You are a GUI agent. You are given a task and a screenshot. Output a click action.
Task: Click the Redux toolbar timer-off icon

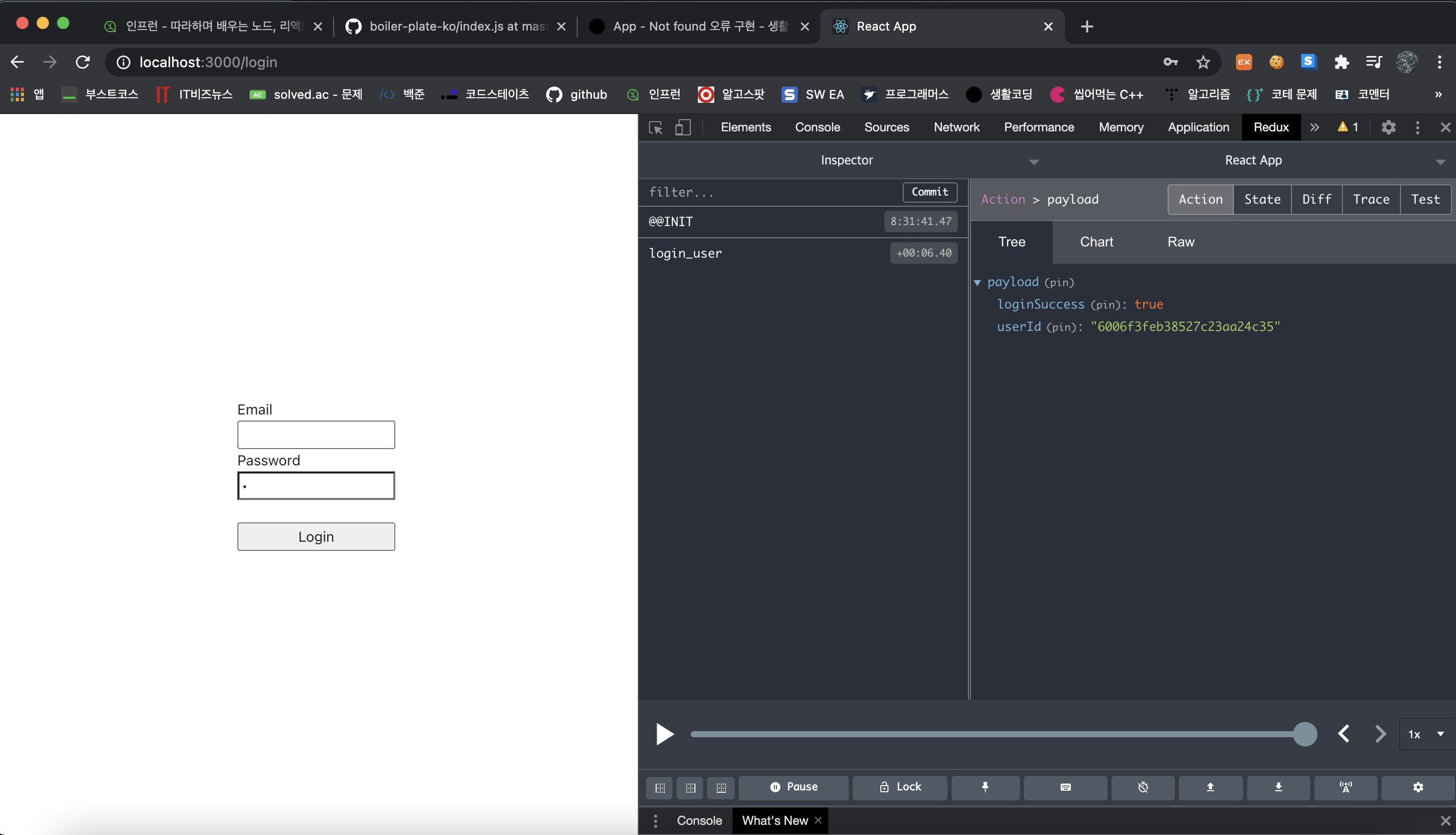[1143, 787]
